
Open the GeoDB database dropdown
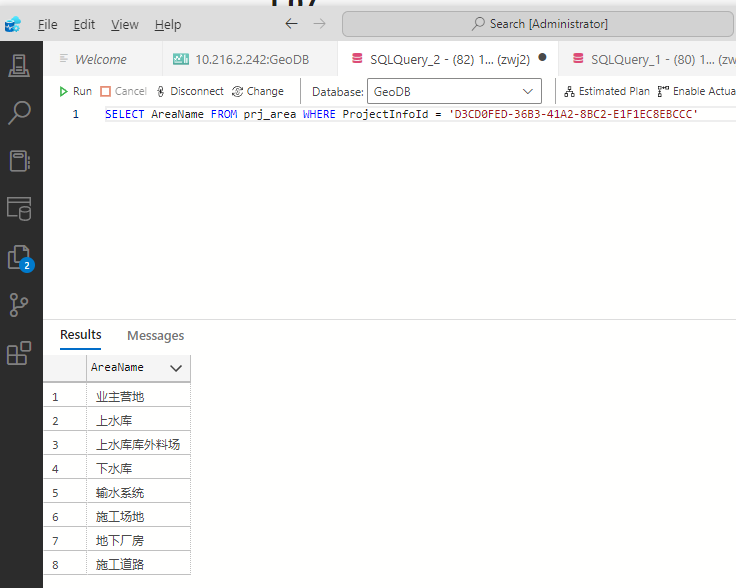[x=454, y=91]
